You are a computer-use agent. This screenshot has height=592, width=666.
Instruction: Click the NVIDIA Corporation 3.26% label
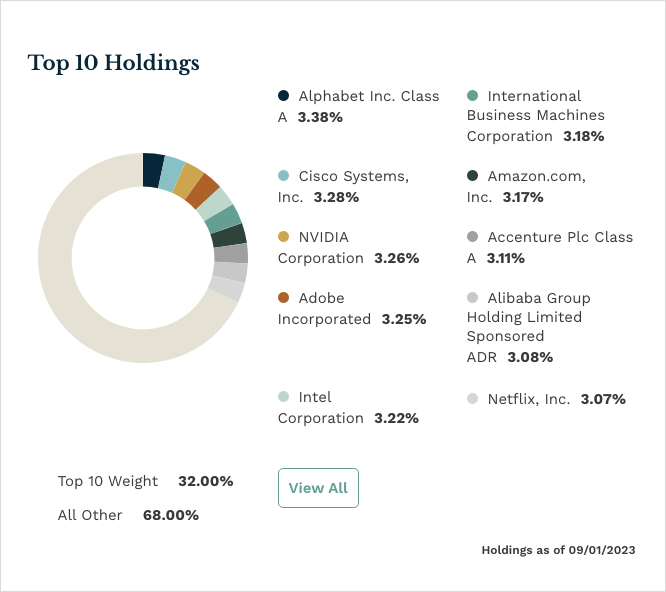(x=348, y=248)
